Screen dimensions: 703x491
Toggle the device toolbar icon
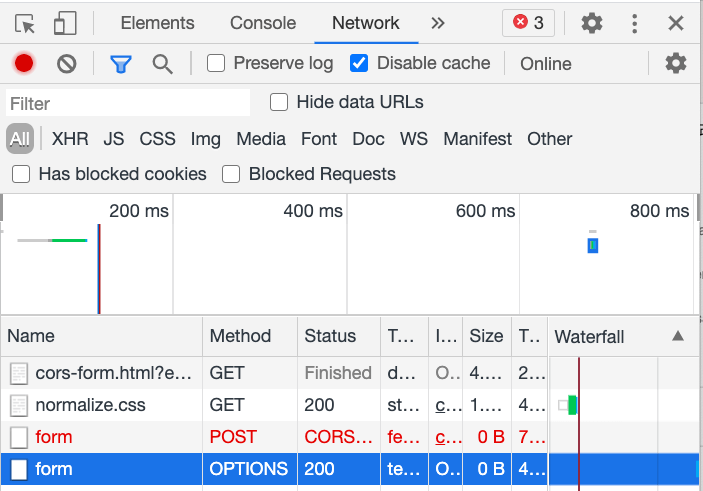65,23
